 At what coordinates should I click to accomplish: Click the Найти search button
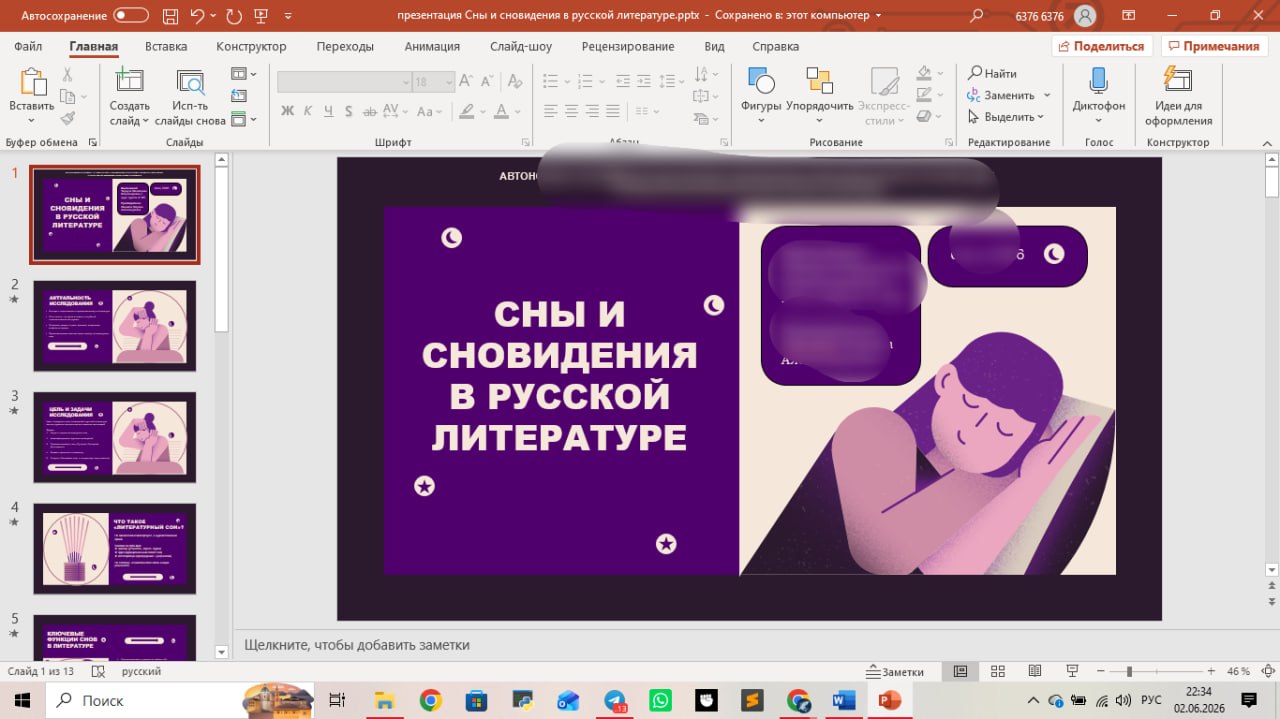coord(992,73)
